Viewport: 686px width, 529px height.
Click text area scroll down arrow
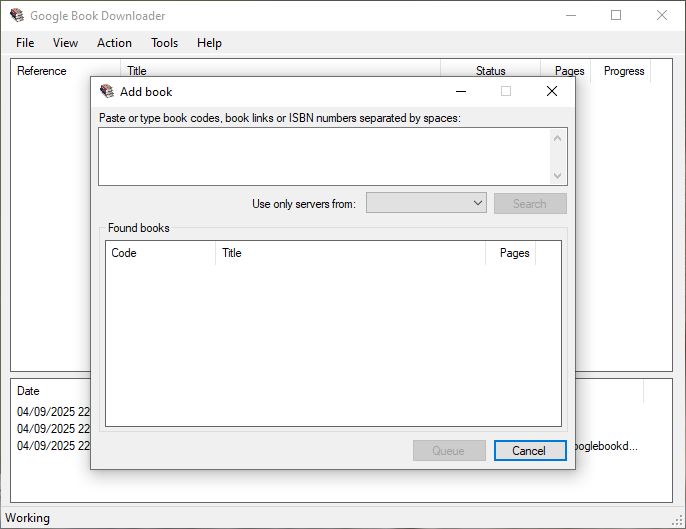point(557,175)
